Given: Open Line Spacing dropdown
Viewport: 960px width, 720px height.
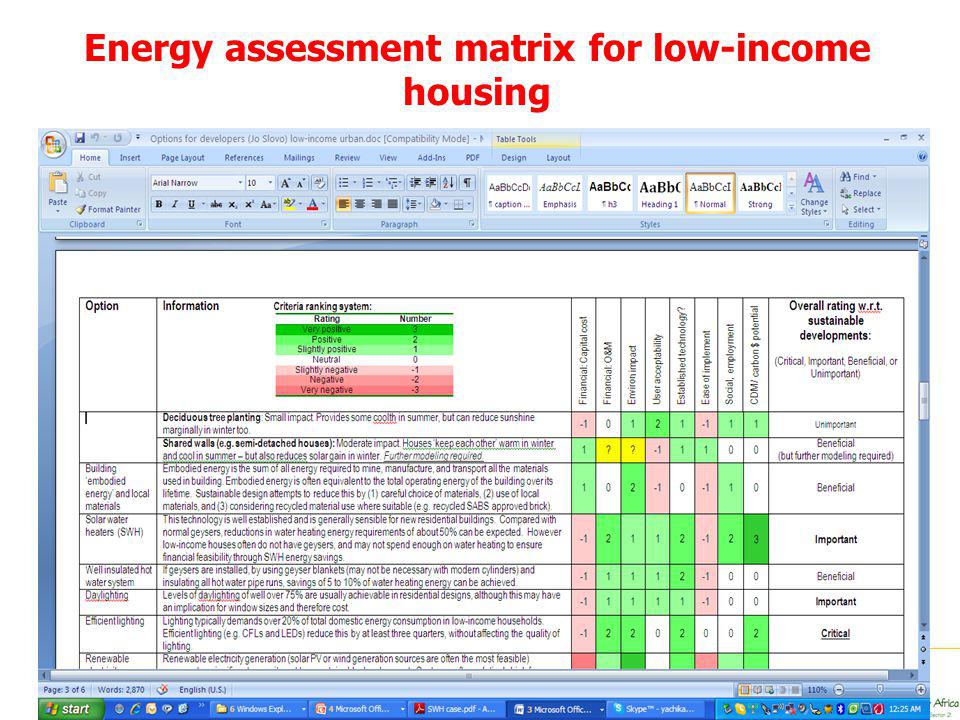Looking at the screenshot, I should 414,204.
